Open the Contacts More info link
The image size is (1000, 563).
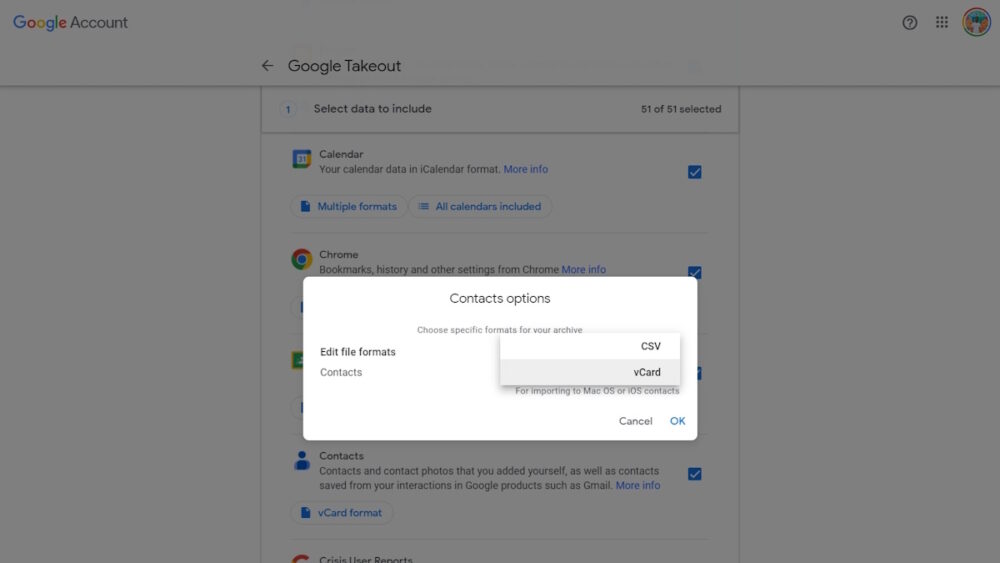638,485
